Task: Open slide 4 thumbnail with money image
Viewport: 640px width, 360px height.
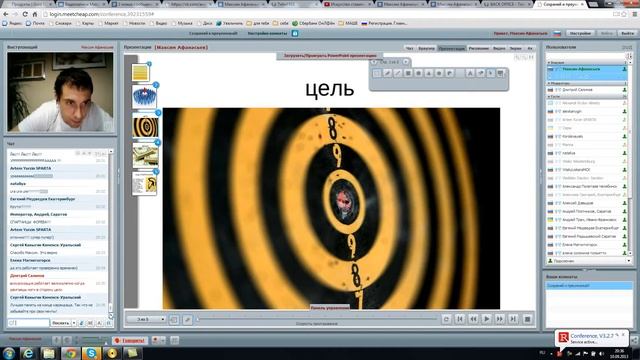Action: click(x=145, y=156)
